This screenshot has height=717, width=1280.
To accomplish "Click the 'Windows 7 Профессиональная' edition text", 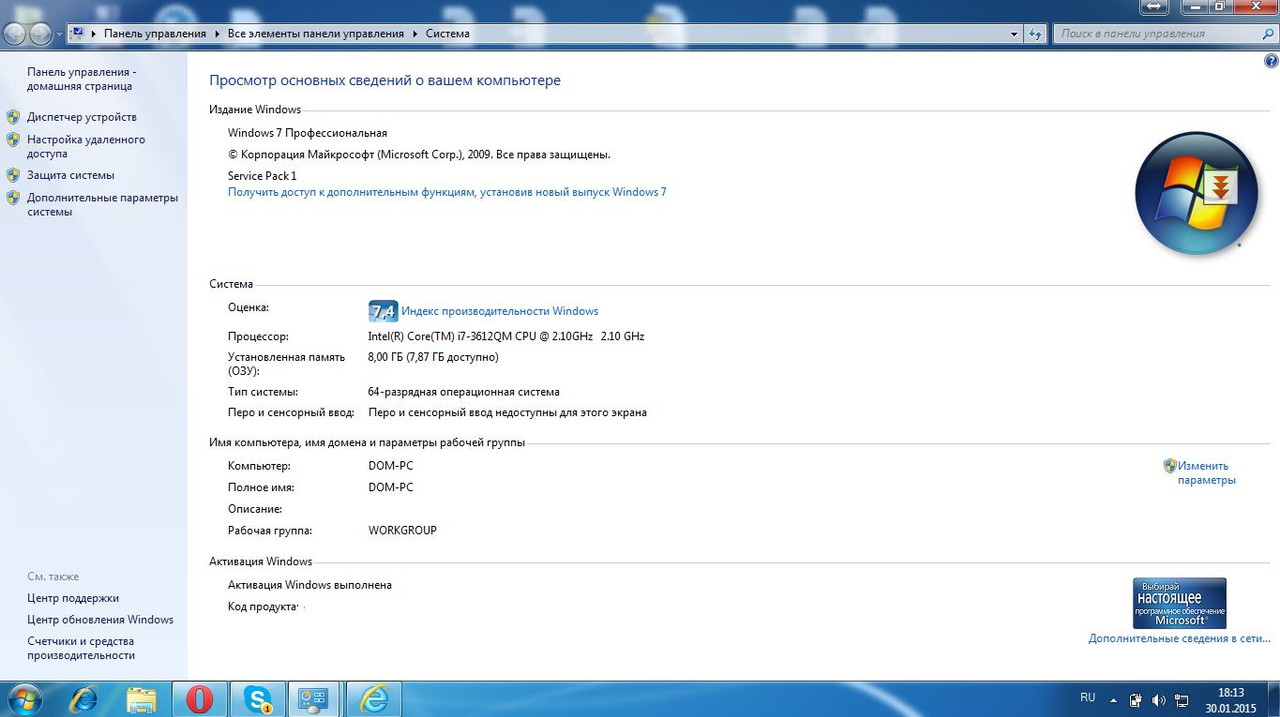I will tap(307, 133).
